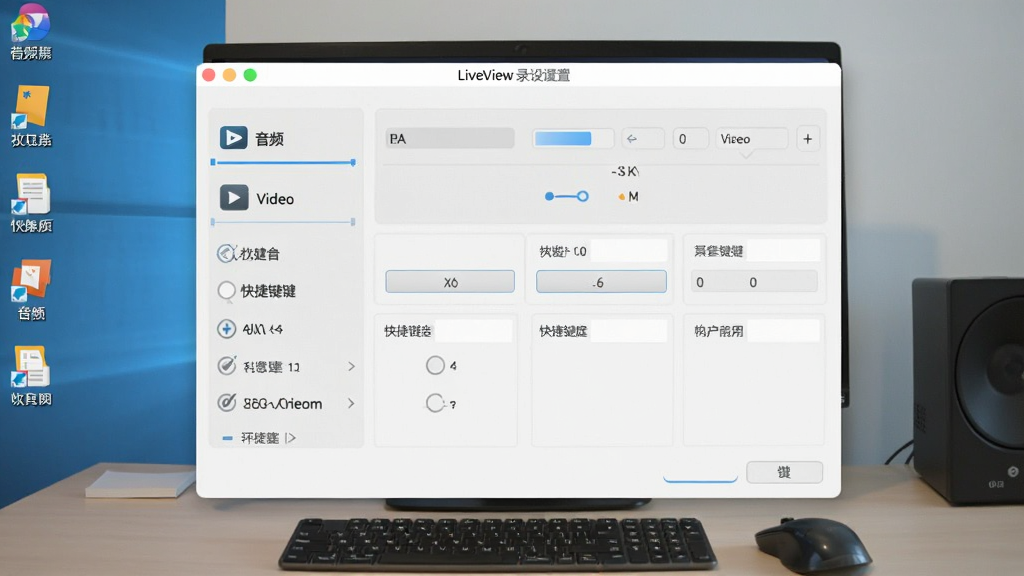Click the input field next to 快捷键器
Screen dimensions: 1024x576
pyautogui.click(x=473, y=331)
